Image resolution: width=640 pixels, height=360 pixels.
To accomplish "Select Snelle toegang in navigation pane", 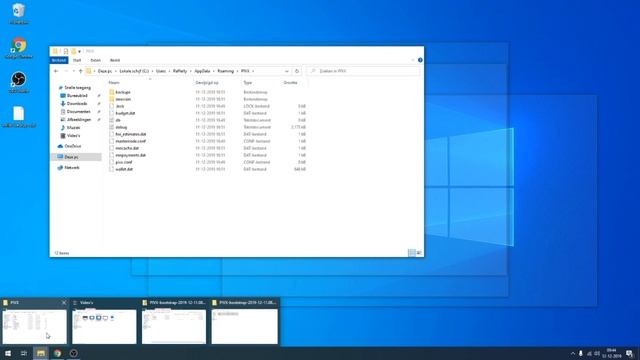I will pyautogui.click(x=78, y=87).
